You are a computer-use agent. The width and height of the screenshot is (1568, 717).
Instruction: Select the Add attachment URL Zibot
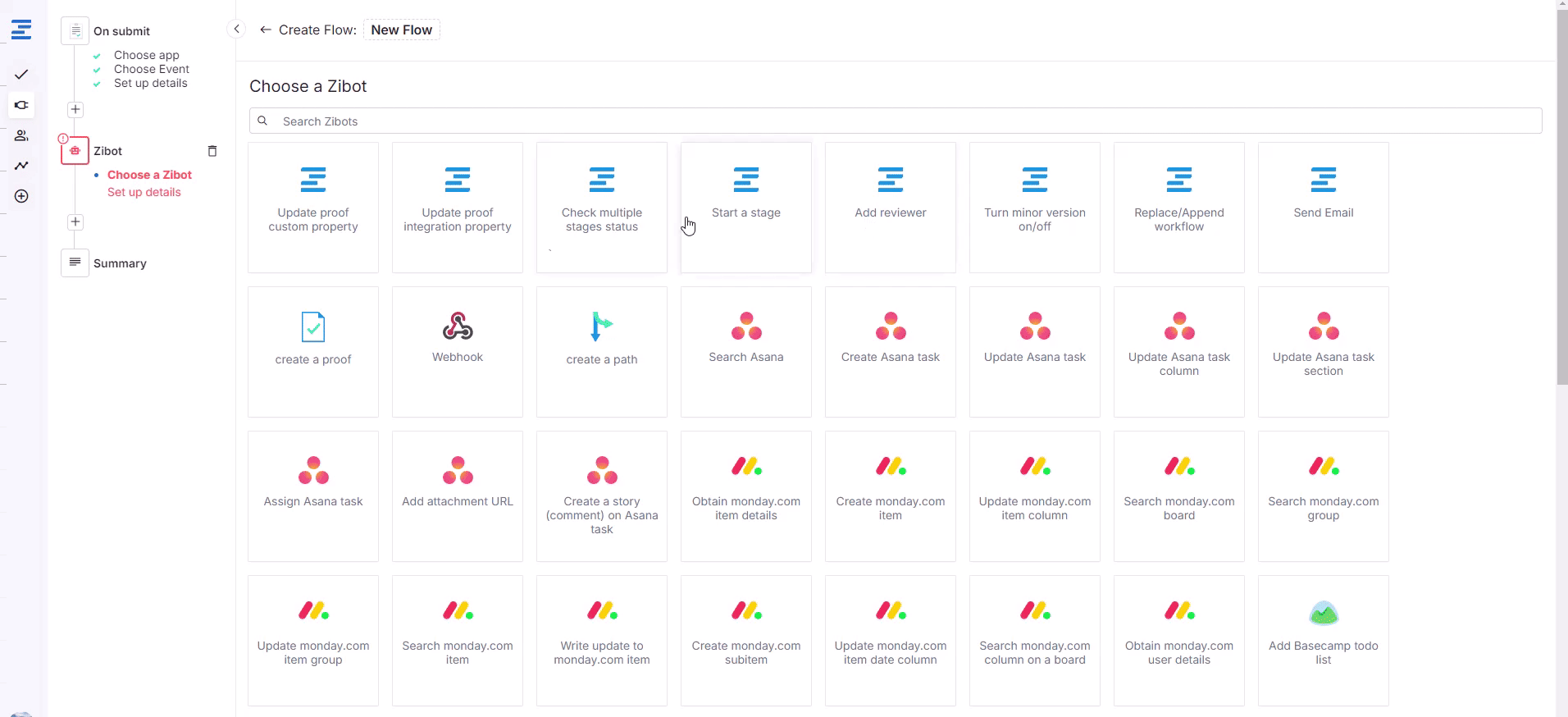[458, 496]
